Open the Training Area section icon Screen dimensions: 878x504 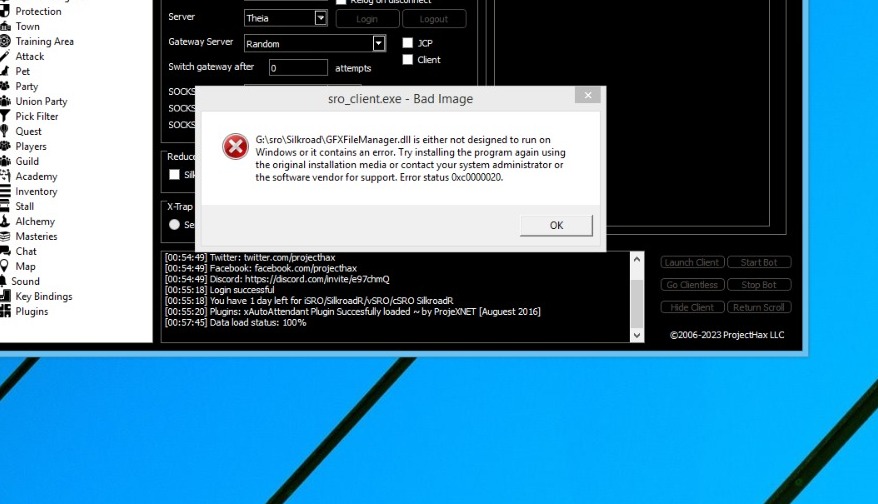(x=5, y=42)
